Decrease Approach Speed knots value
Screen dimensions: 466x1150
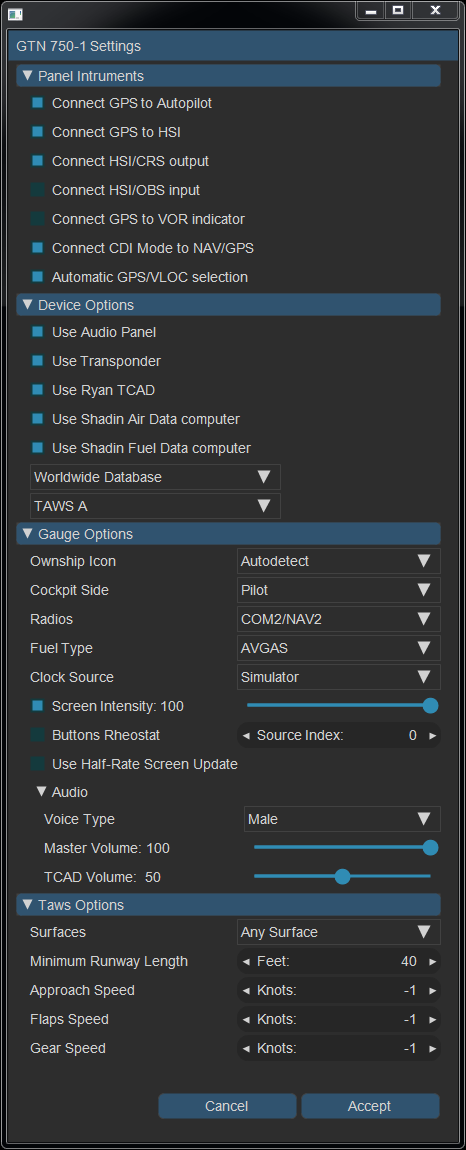(246, 991)
